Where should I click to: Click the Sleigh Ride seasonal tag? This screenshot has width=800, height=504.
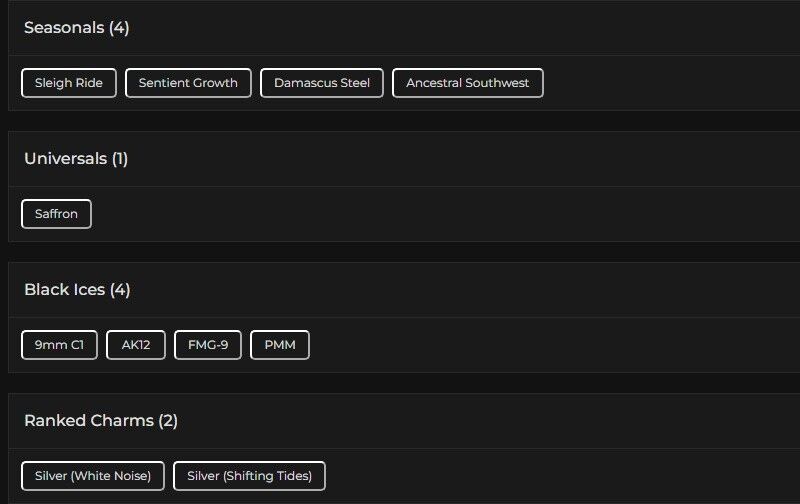click(x=69, y=83)
